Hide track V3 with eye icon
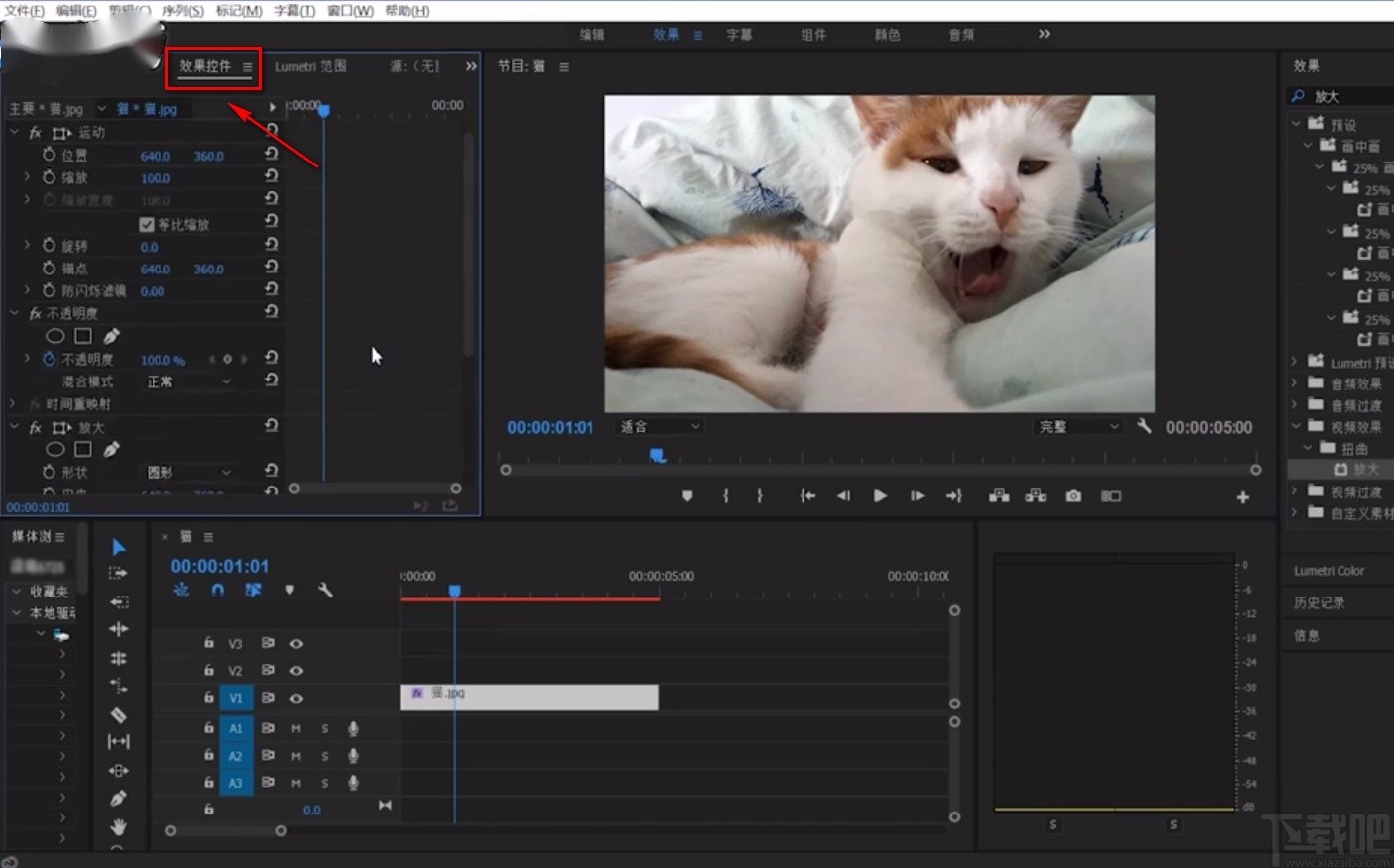The width and height of the screenshot is (1394, 868). tap(296, 643)
